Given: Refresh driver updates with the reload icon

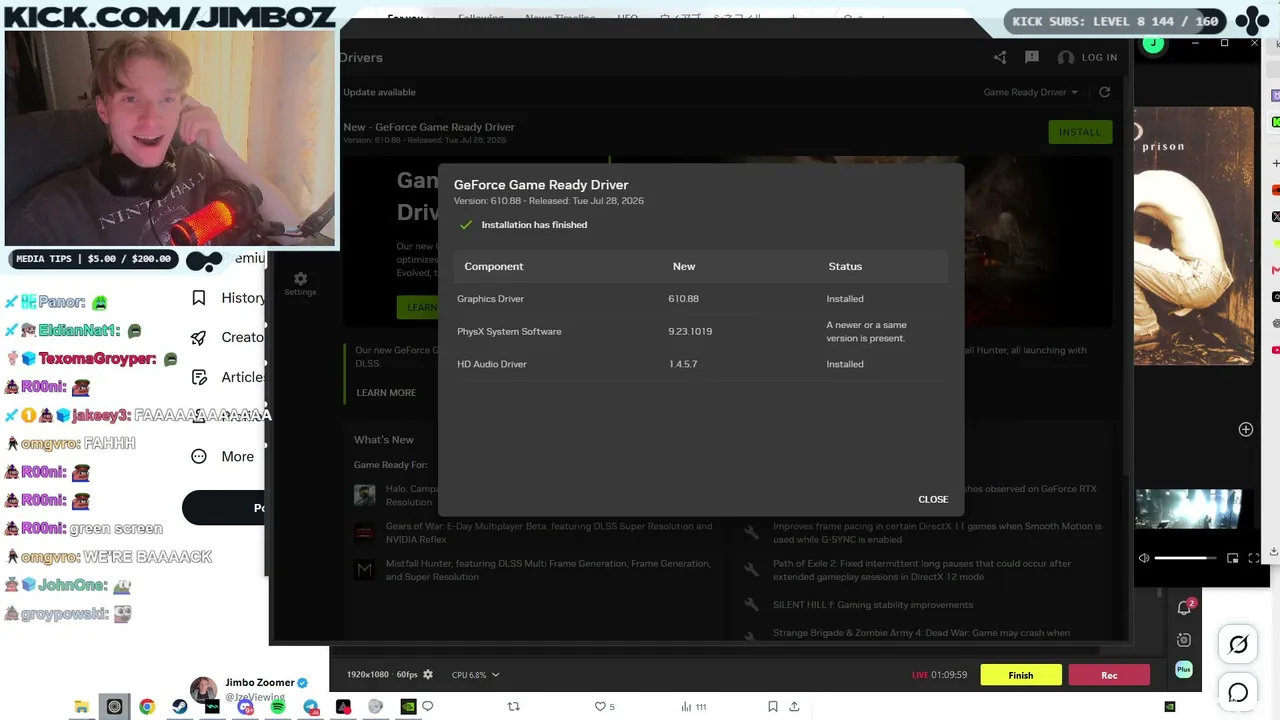Looking at the screenshot, I should (1104, 92).
